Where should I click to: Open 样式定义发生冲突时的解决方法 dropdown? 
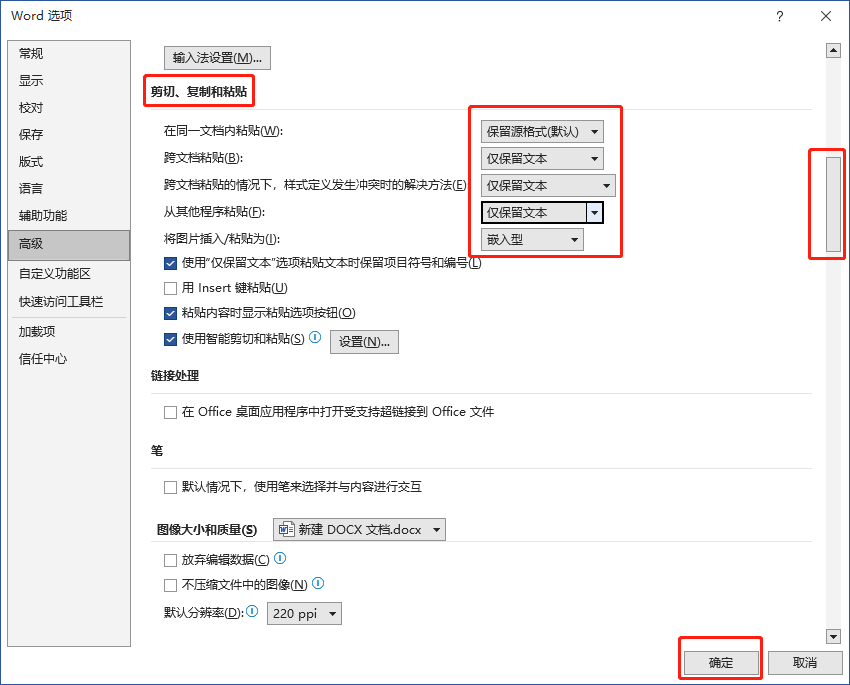click(x=548, y=186)
